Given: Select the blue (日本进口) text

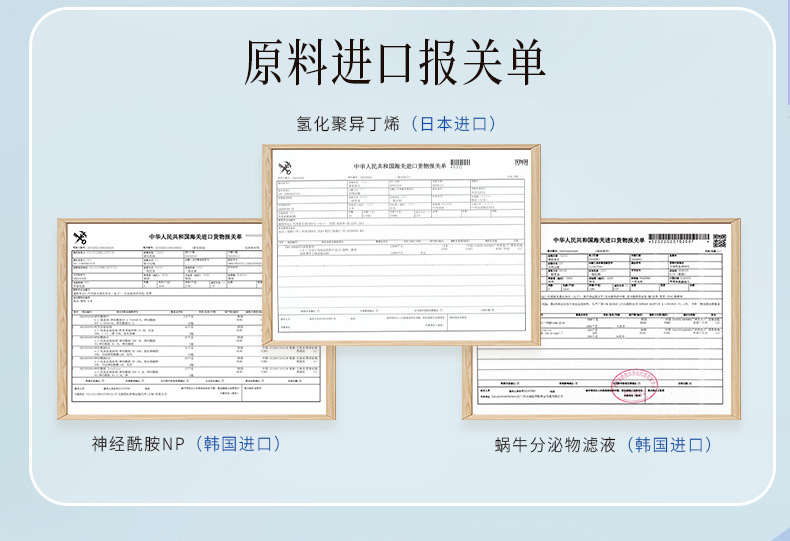Looking at the screenshot, I should pos(453,124).
